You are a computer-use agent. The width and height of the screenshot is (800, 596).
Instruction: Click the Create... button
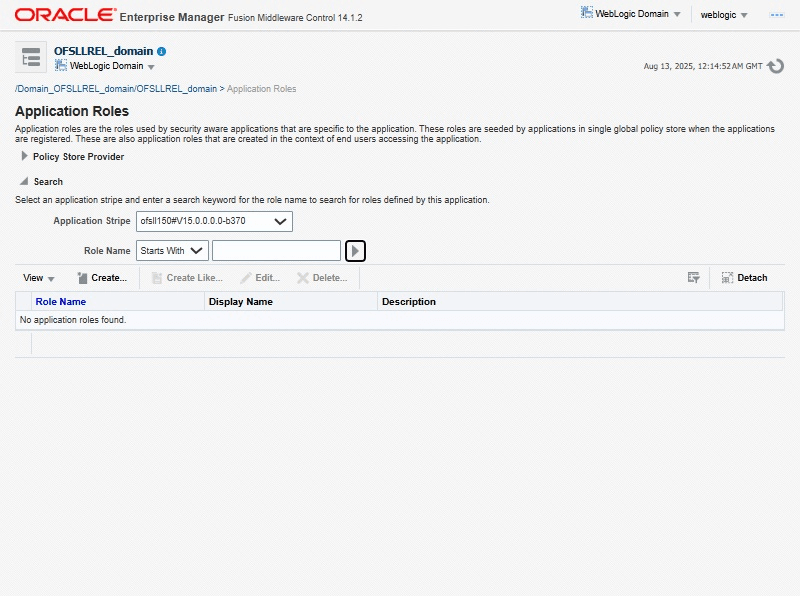click(x=102, y=278)
